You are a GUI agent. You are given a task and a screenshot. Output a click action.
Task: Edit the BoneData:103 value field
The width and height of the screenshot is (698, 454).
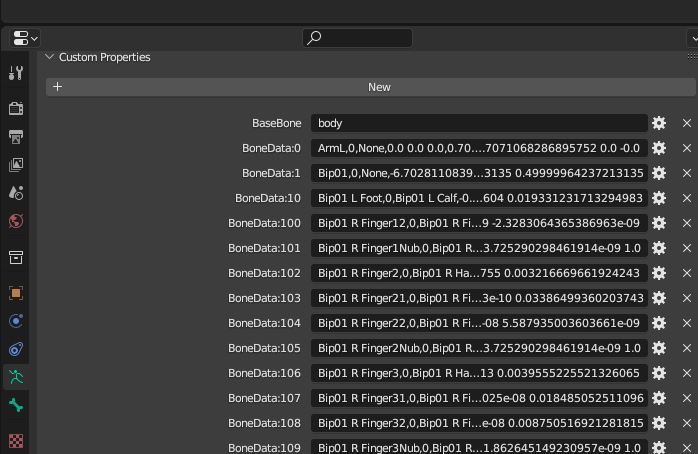pos(479,298)
